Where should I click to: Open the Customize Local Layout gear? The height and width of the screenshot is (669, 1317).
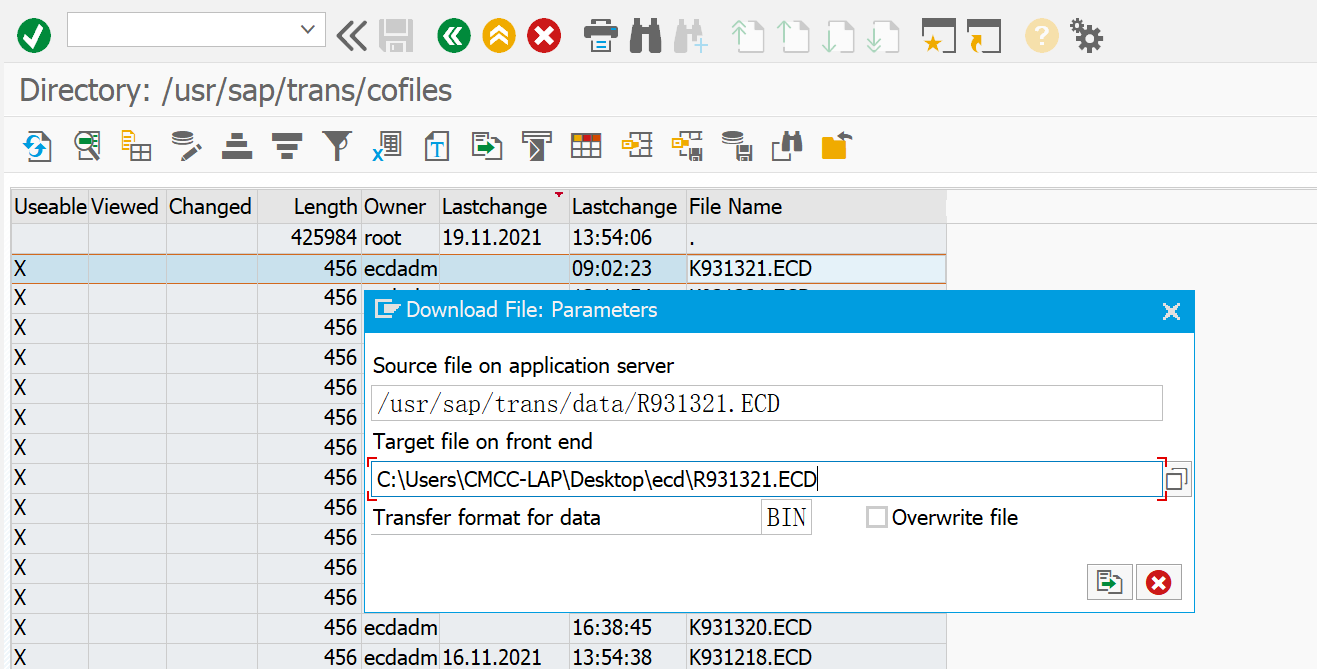pyautogui.click(x=1086, y=37)
